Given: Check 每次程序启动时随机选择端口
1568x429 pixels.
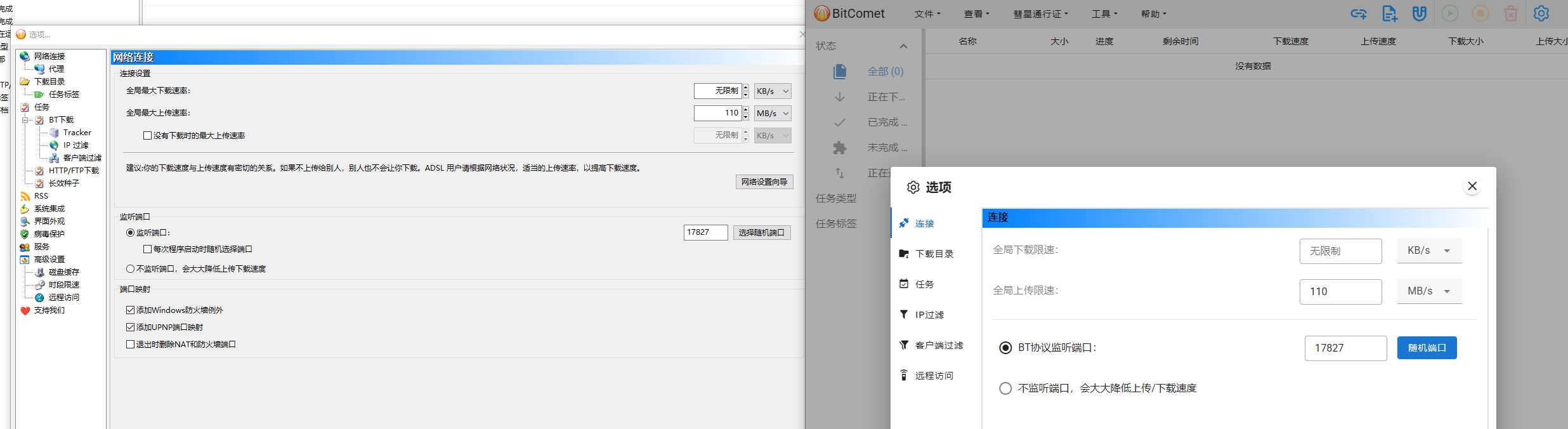Looking at the screenshot, I should [147, 249].
